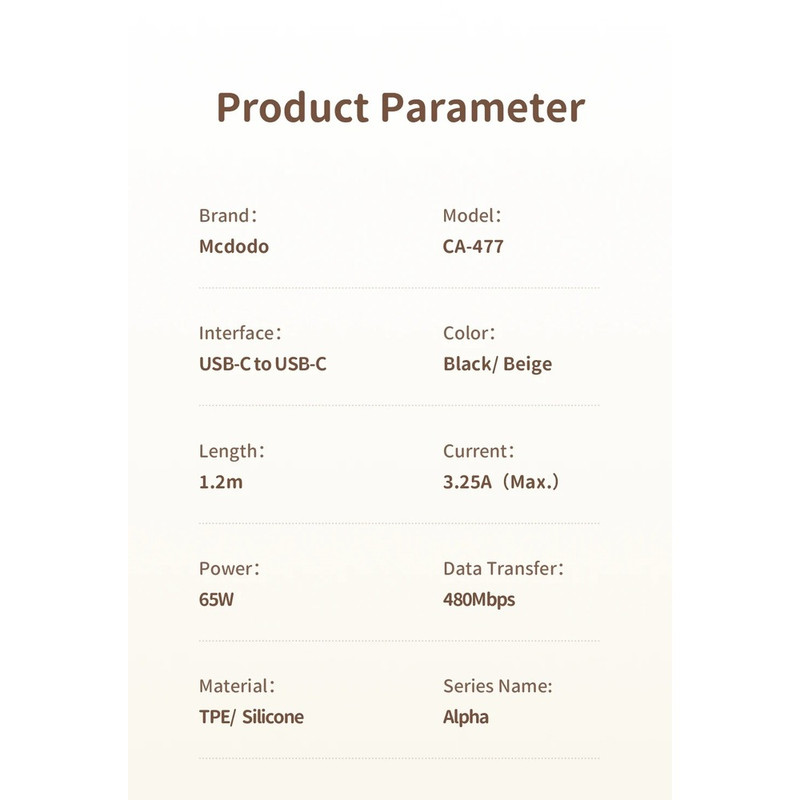Select the Current label
800x800 pixels.
coord(479,451)
